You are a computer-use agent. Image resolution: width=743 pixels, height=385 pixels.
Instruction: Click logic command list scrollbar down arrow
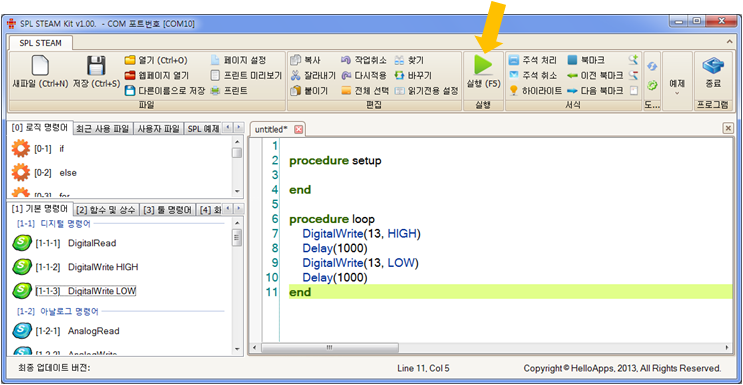coord(237,191)
